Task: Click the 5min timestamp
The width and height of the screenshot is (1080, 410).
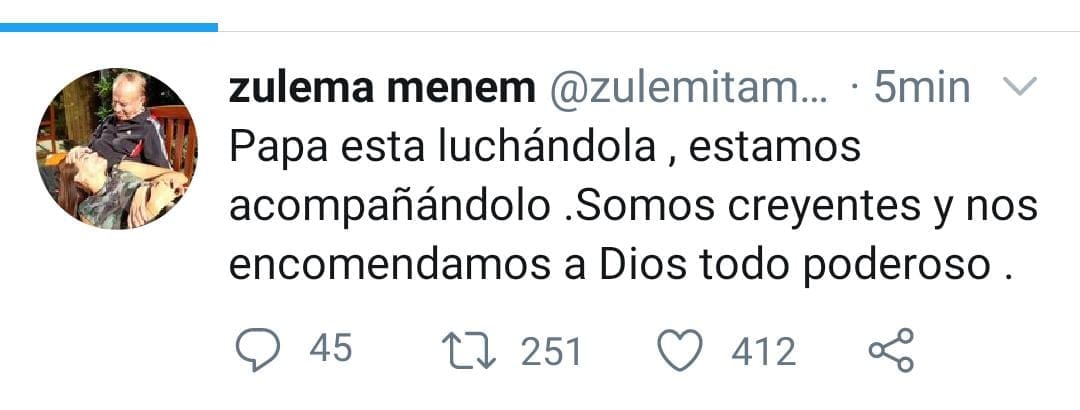Action: pos(920,88)
